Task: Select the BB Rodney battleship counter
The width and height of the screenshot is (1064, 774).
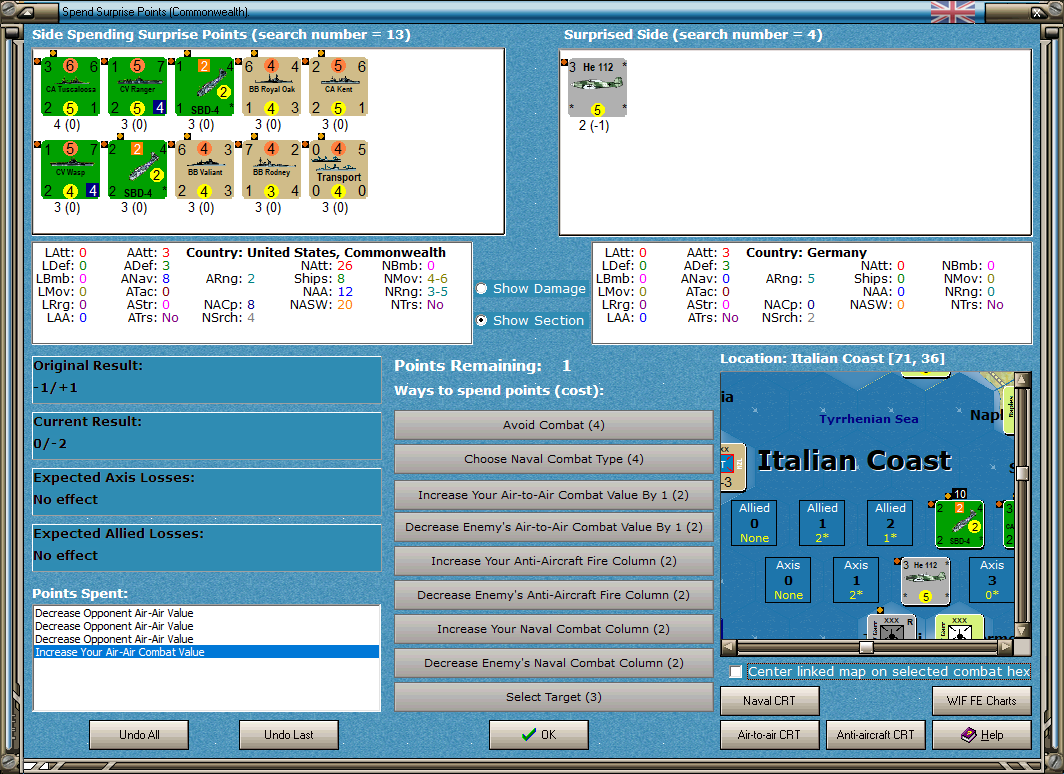Action: click(271, 170)
